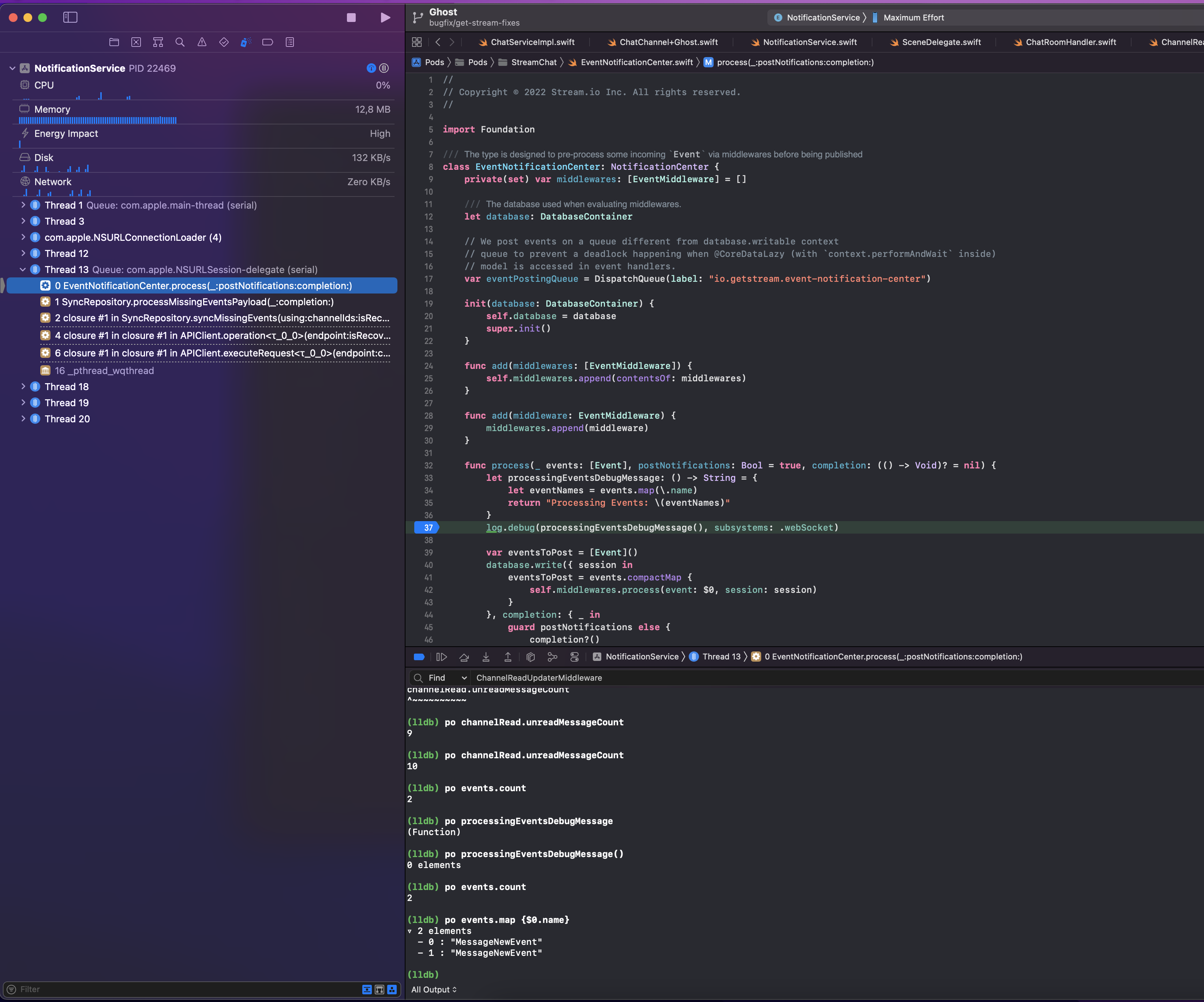Expand Thread 1 main-thread entry
The height and width of the screenshot is (1002, 1204).
[x=23, y=205]
